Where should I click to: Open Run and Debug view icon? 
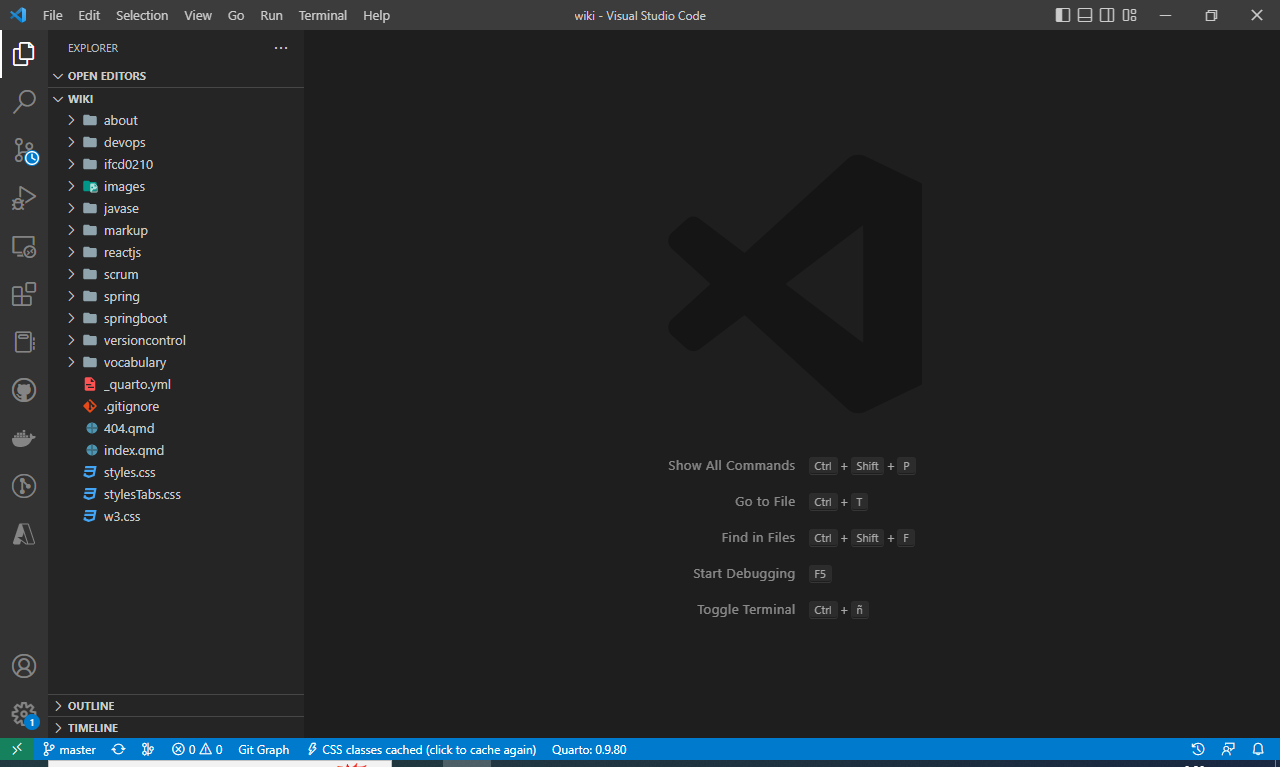pos(24,198)
